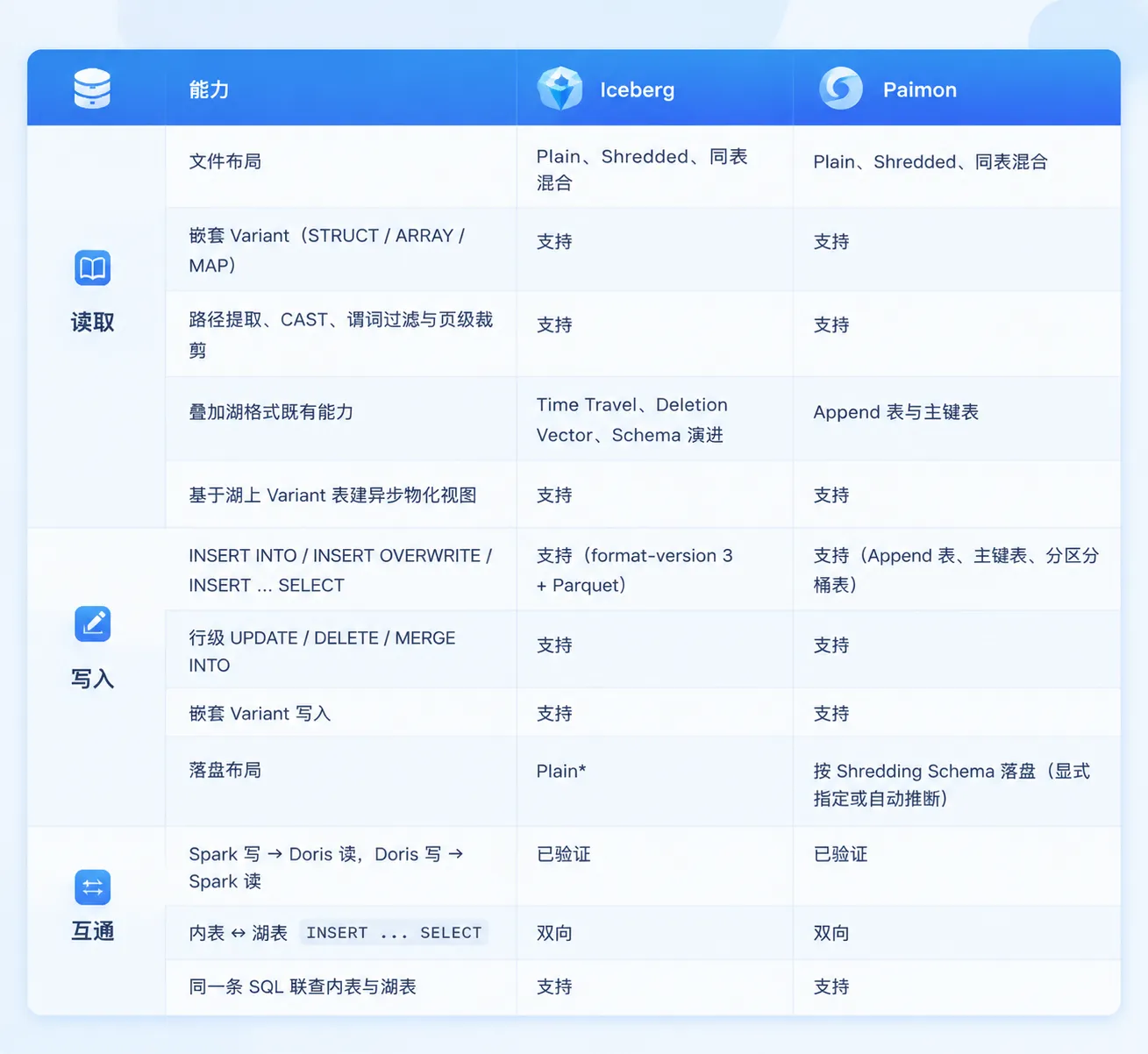Select 同一条 SQL 联查内表与湖表 label
Image resolution: width=1148 pixels, height=1054 pixels.
(303, 986)
